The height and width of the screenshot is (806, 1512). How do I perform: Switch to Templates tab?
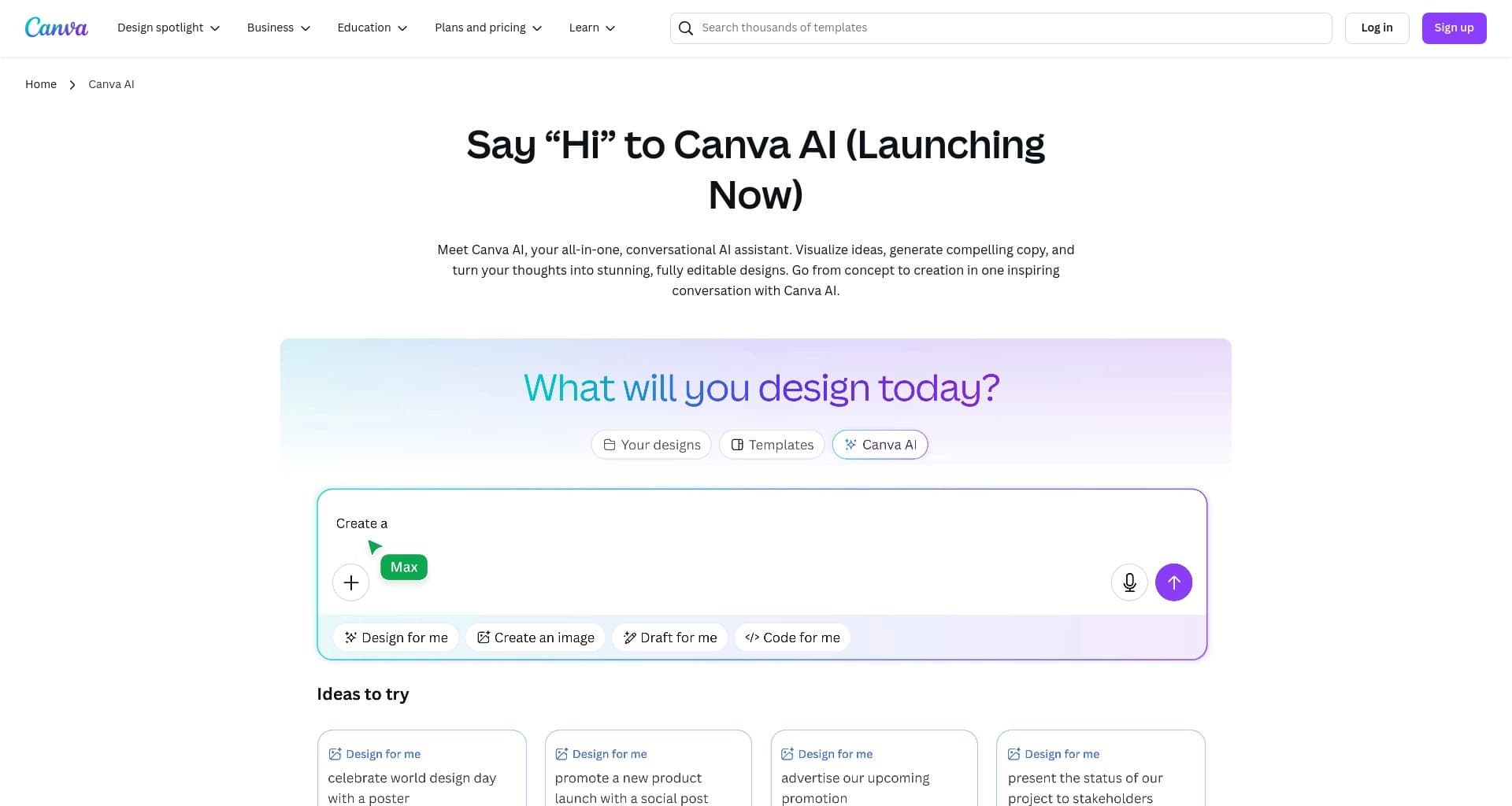coord(772,445)
